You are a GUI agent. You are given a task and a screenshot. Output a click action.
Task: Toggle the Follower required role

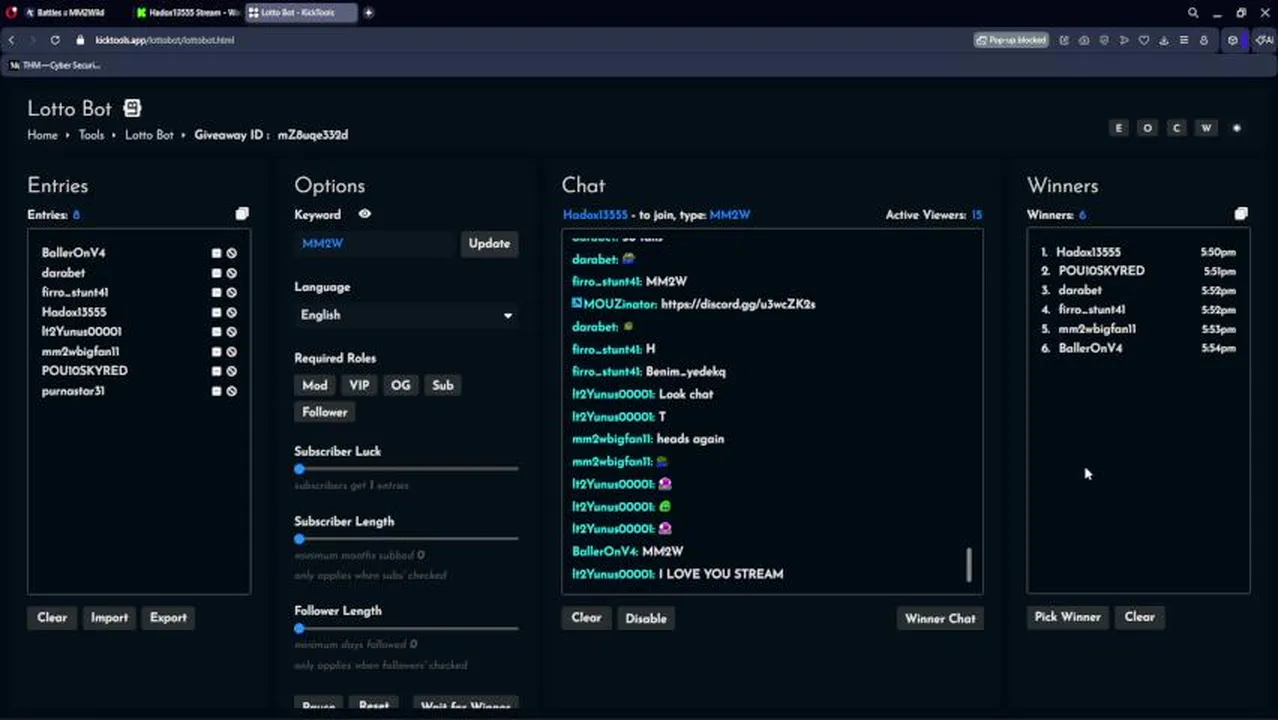325,412
